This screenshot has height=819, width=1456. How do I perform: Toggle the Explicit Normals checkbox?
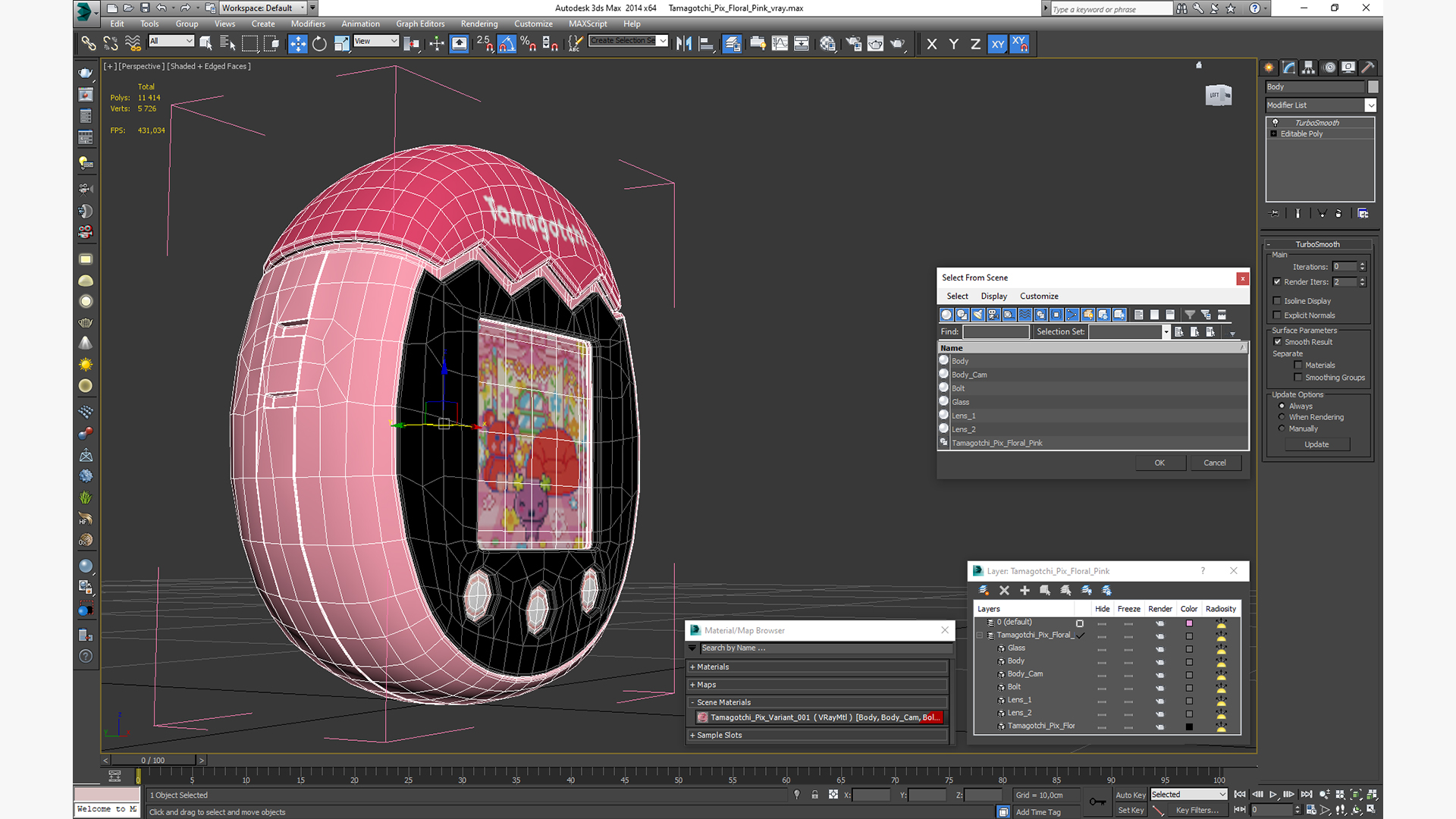point(1277,315)
